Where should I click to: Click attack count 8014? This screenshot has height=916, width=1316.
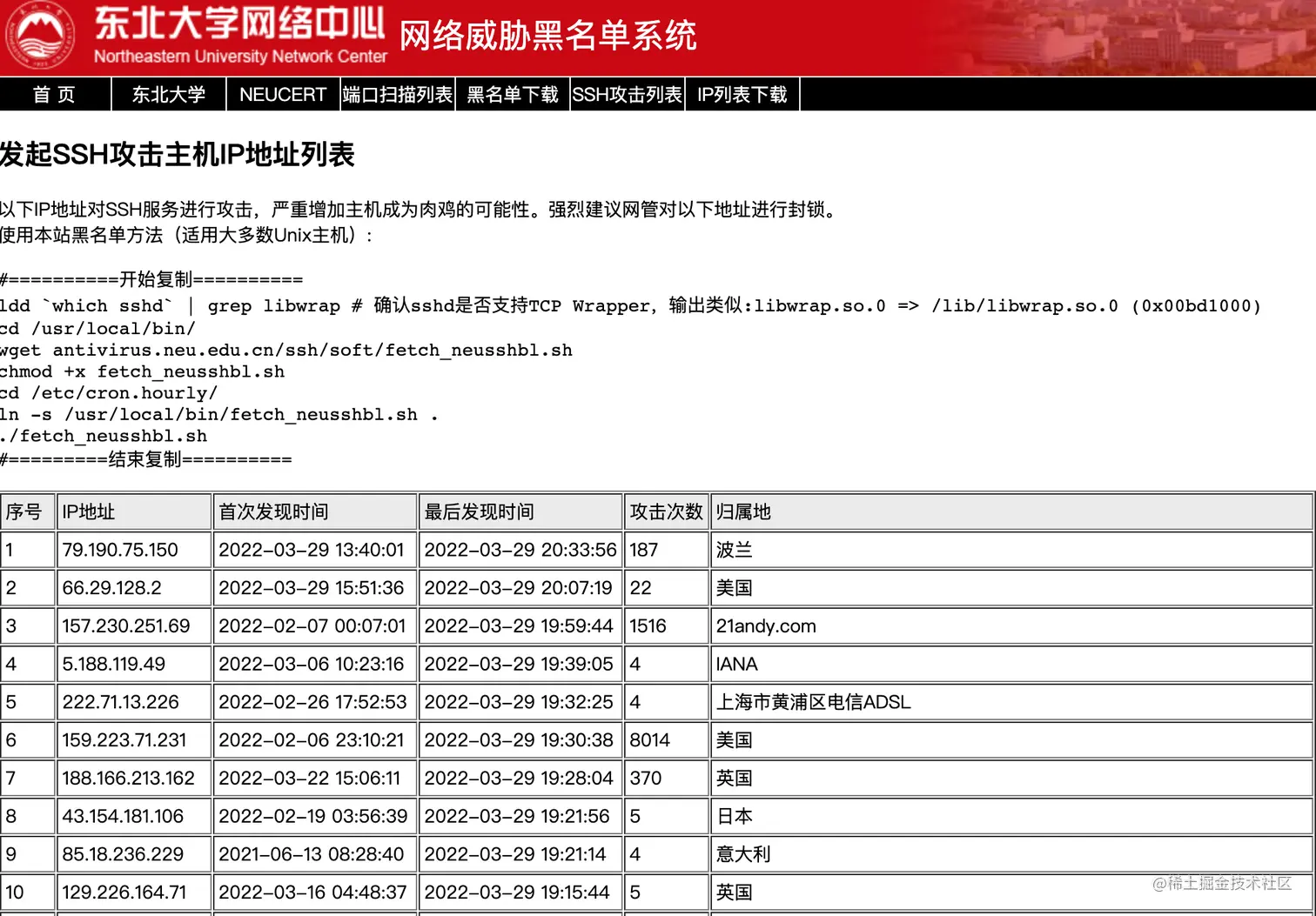[650, 740]
